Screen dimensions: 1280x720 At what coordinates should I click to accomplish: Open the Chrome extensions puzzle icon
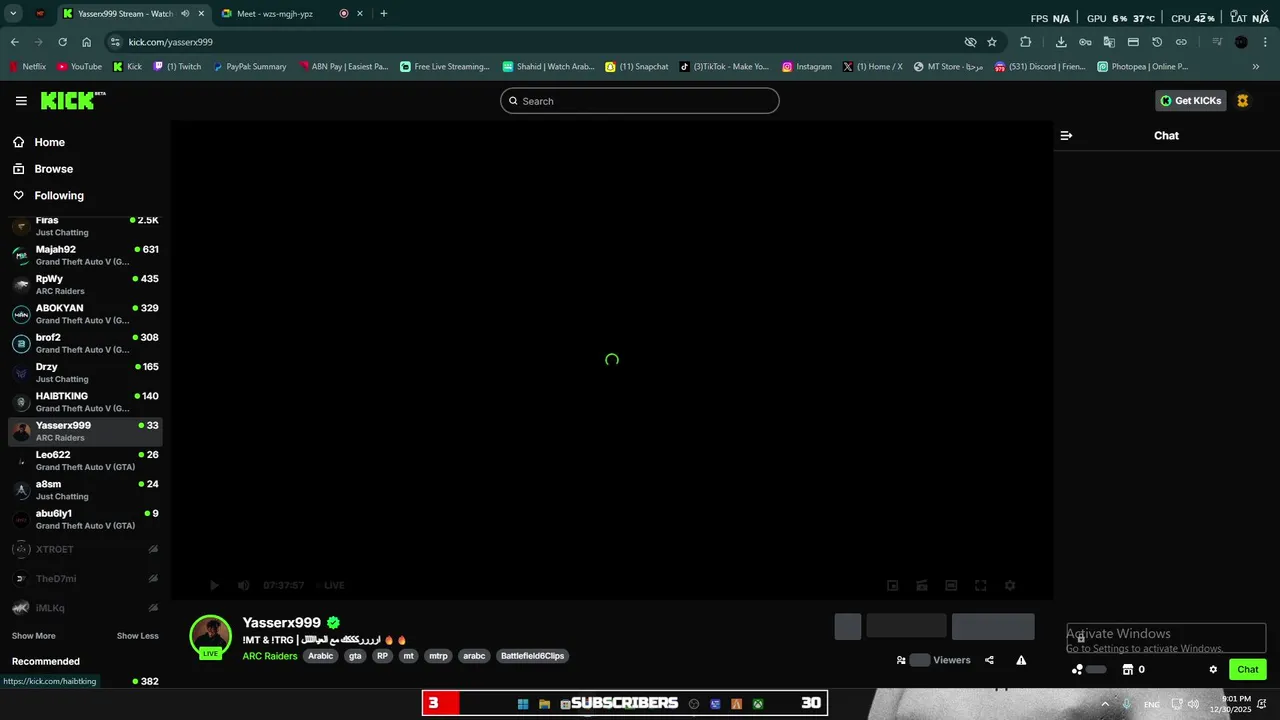click(x=1025, y=42)
